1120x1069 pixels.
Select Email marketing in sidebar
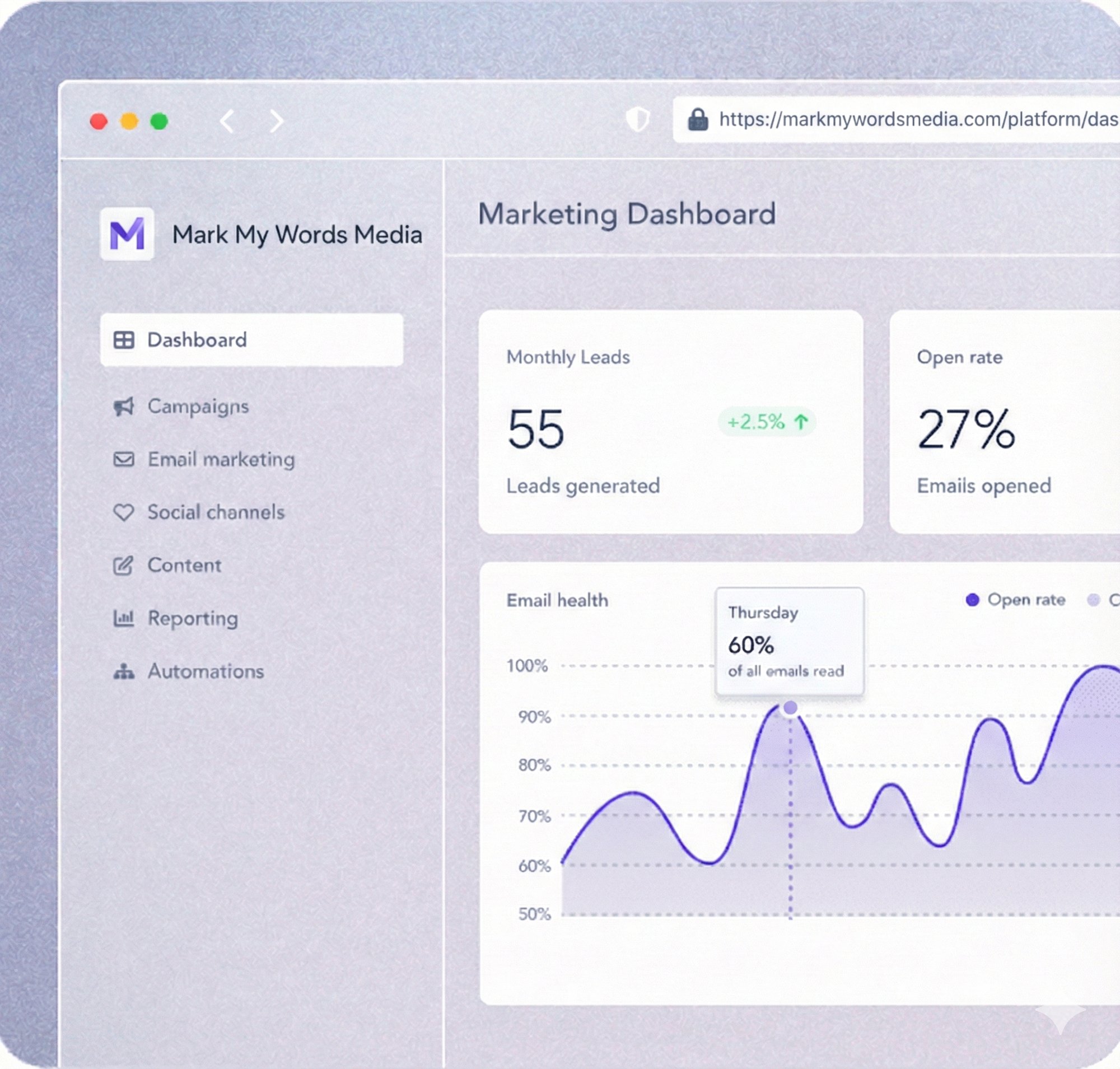221,459
